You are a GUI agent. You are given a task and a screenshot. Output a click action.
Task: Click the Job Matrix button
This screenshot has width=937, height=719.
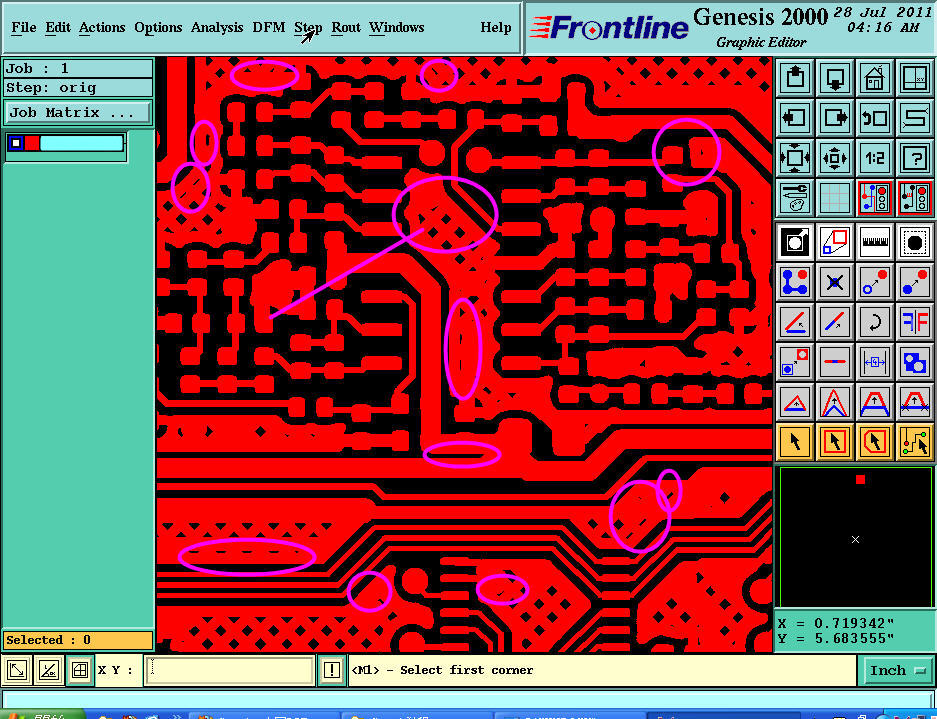point(78,112)
